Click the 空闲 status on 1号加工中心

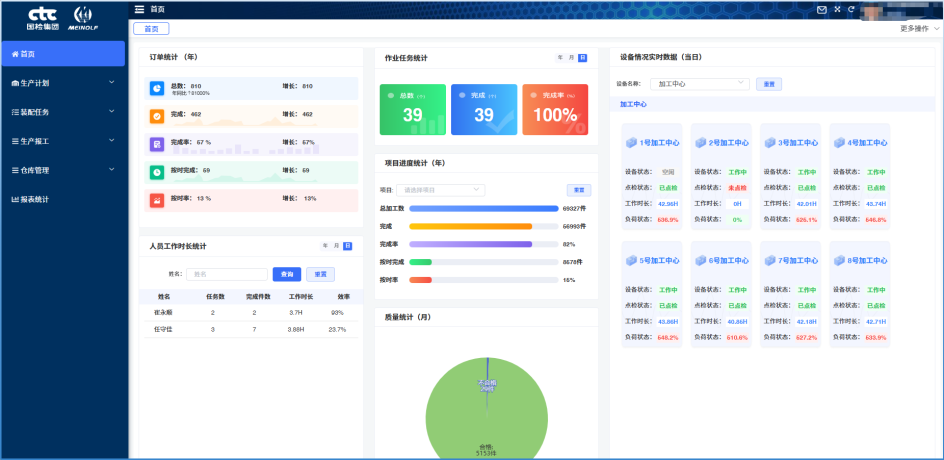[668, 172]
